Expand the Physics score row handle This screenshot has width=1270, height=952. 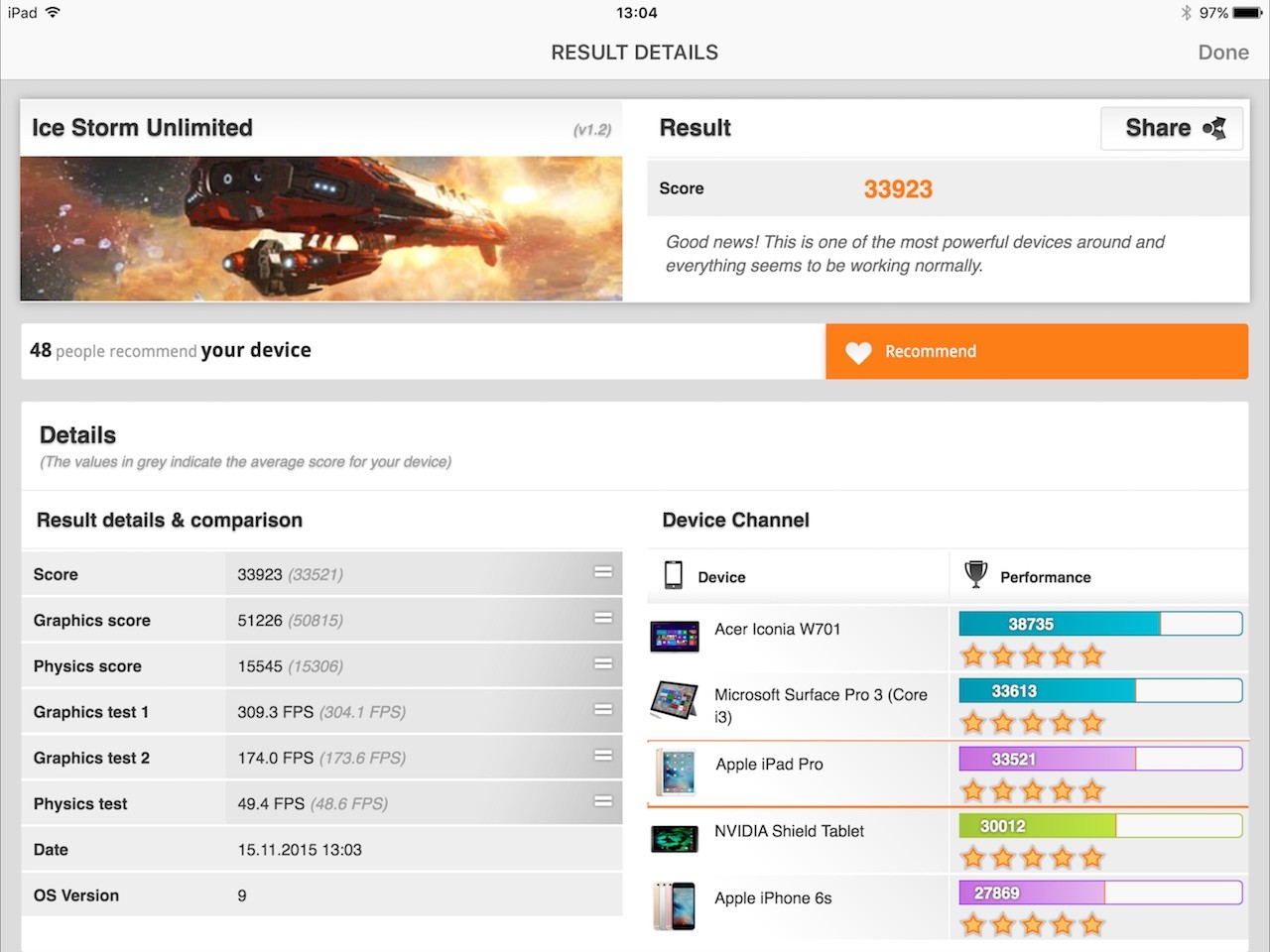(x=603, y=663)
